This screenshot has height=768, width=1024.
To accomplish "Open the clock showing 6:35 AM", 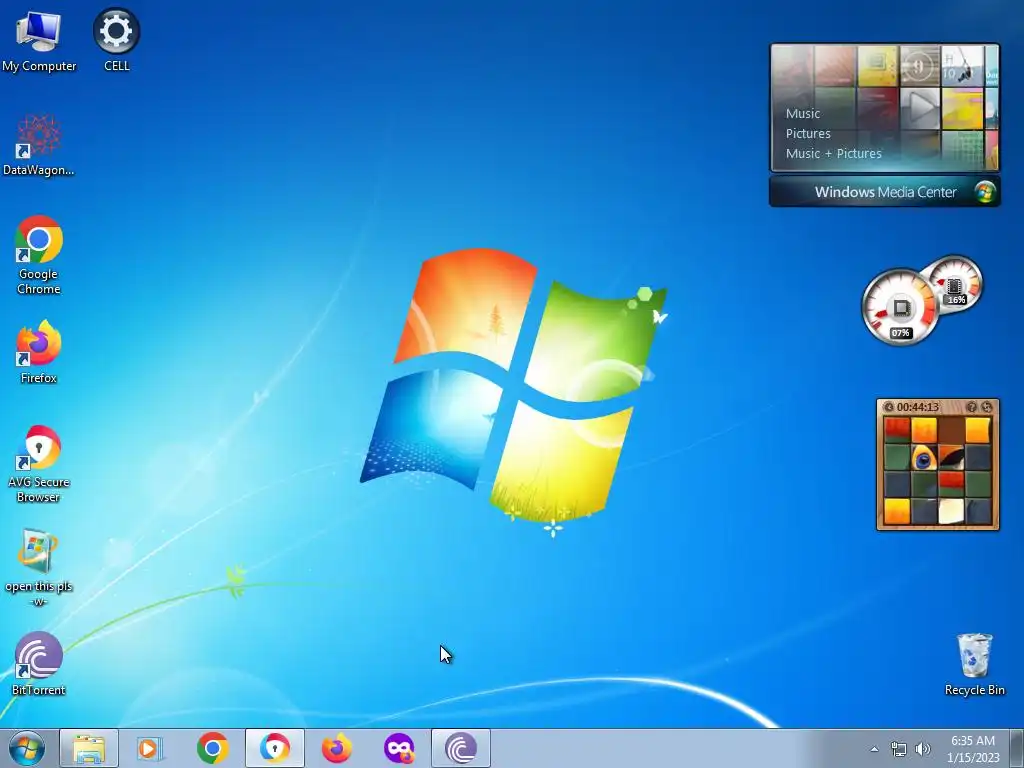I will coord(973,749).
